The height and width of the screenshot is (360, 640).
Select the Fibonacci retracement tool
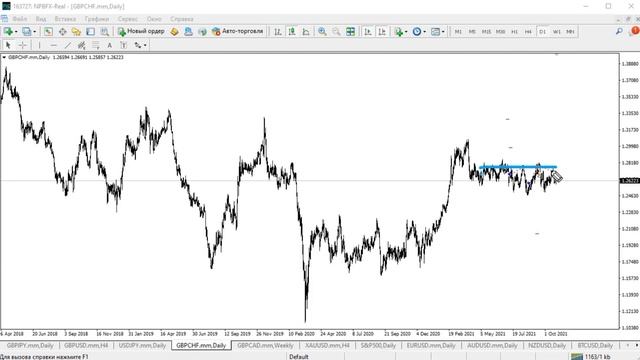point(96,45)
